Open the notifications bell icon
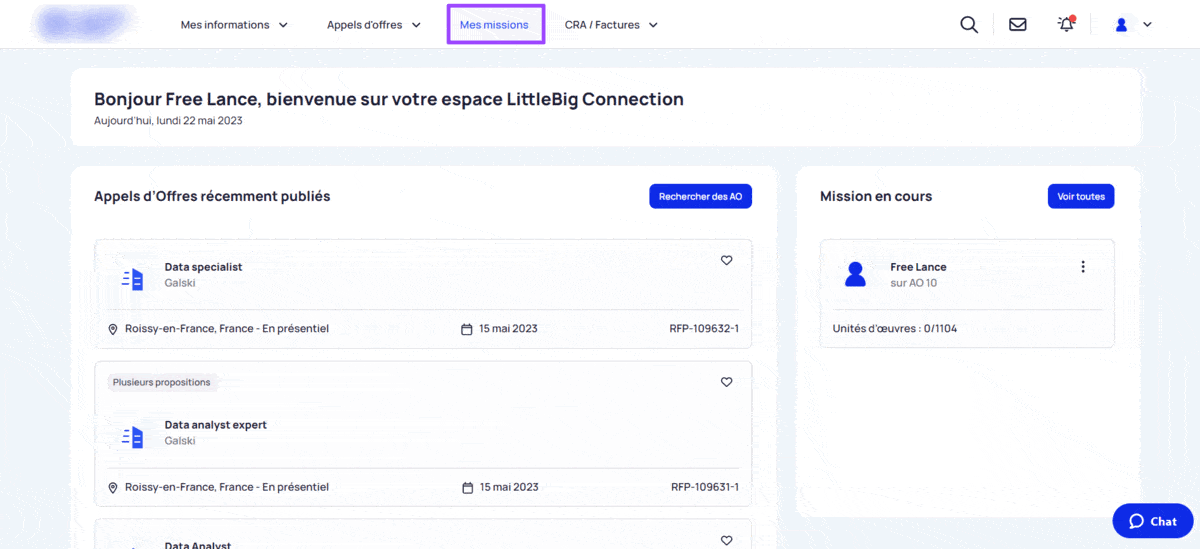The image size is (1200, 549). (1066, 24)
